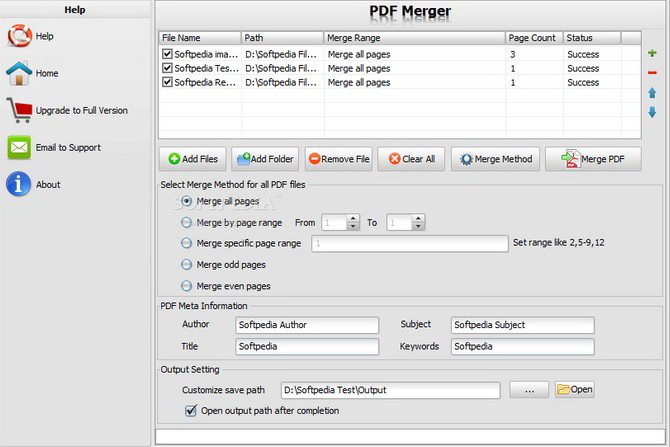Open Merge Method settings button
Screen dimensions: 670x447
coord(495,159)
